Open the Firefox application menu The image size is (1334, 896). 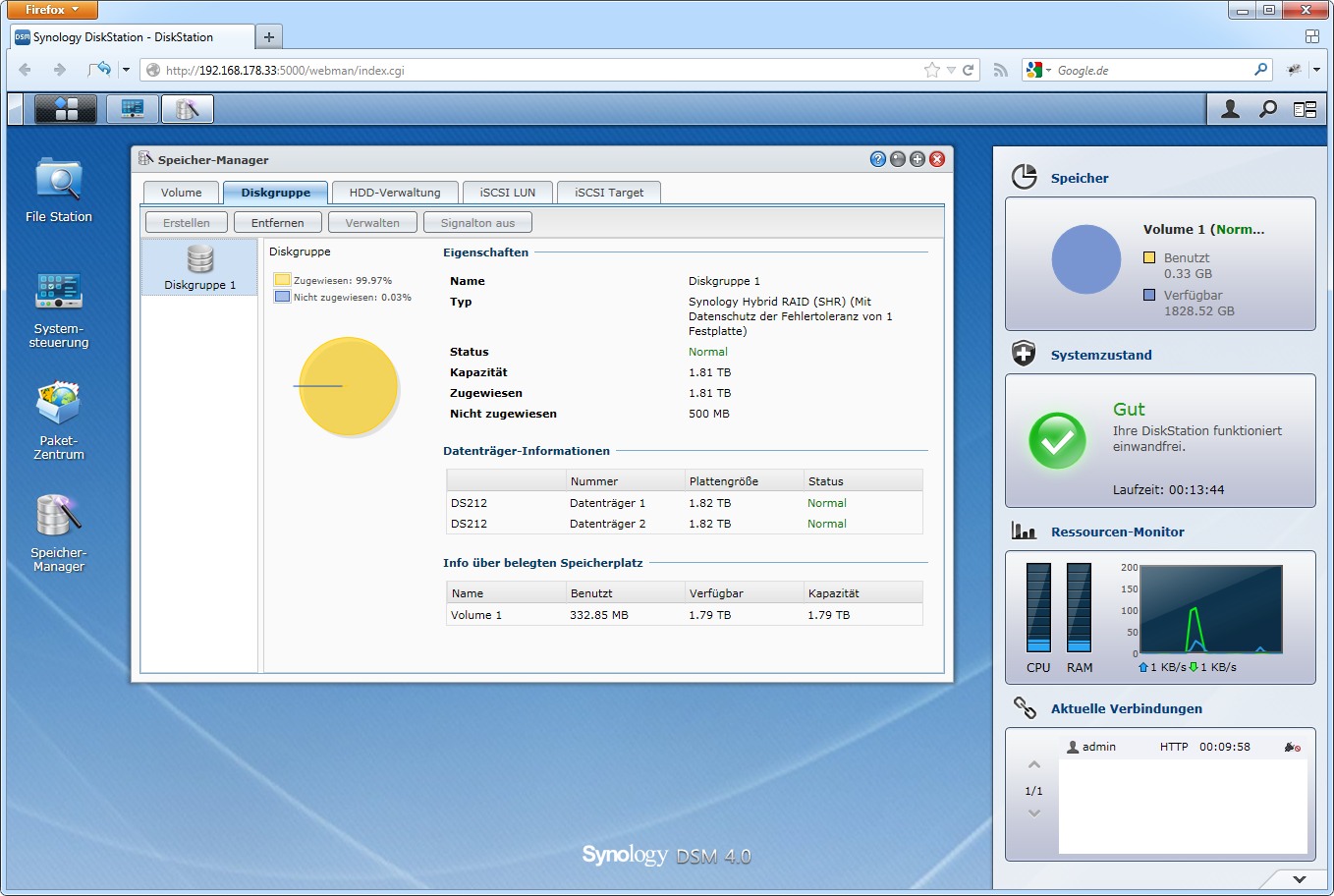(x=52, y=10)
